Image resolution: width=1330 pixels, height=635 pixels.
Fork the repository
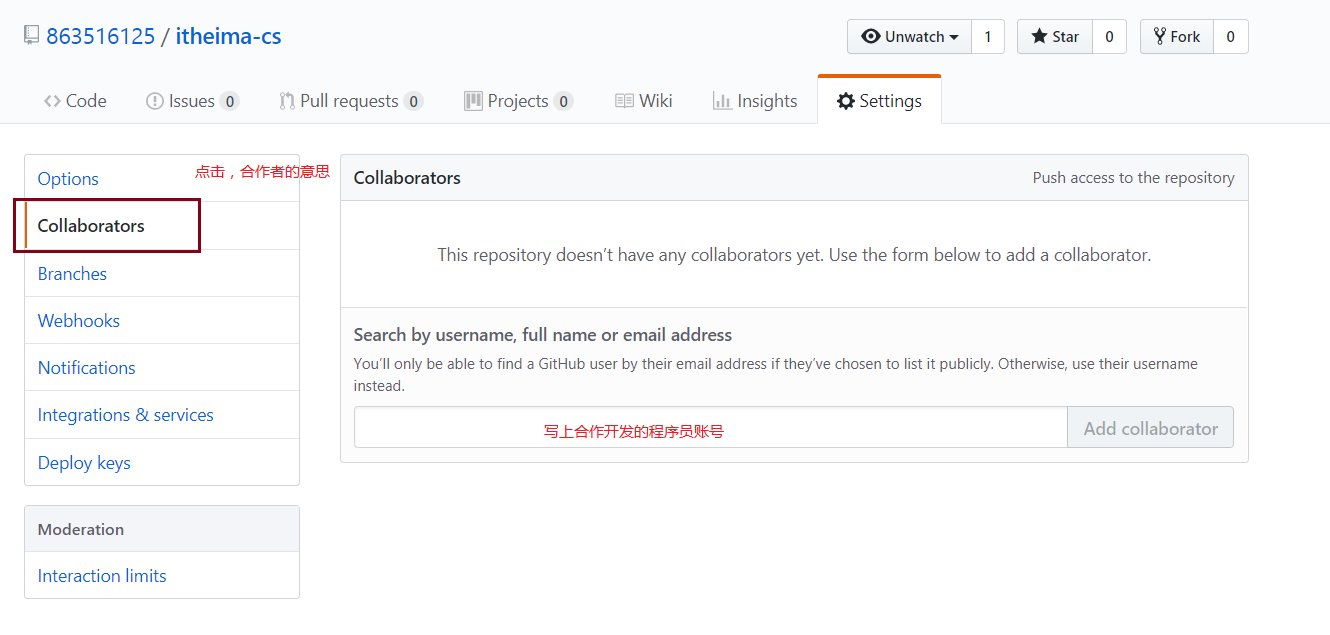(x=1177, y=37)
